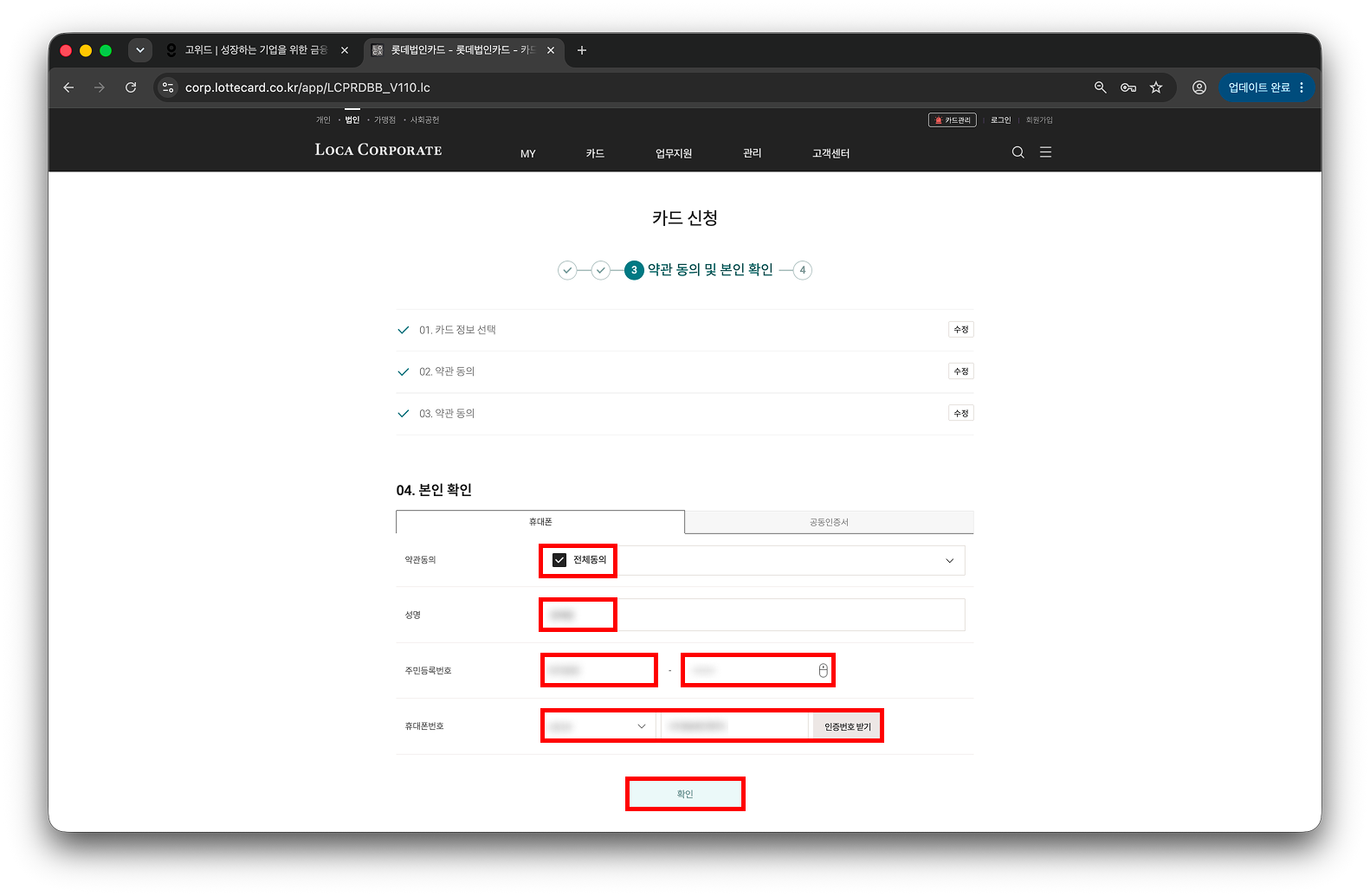1370x896 pixels.
Task: Open the 카드 menu
Action: point(595,153)
